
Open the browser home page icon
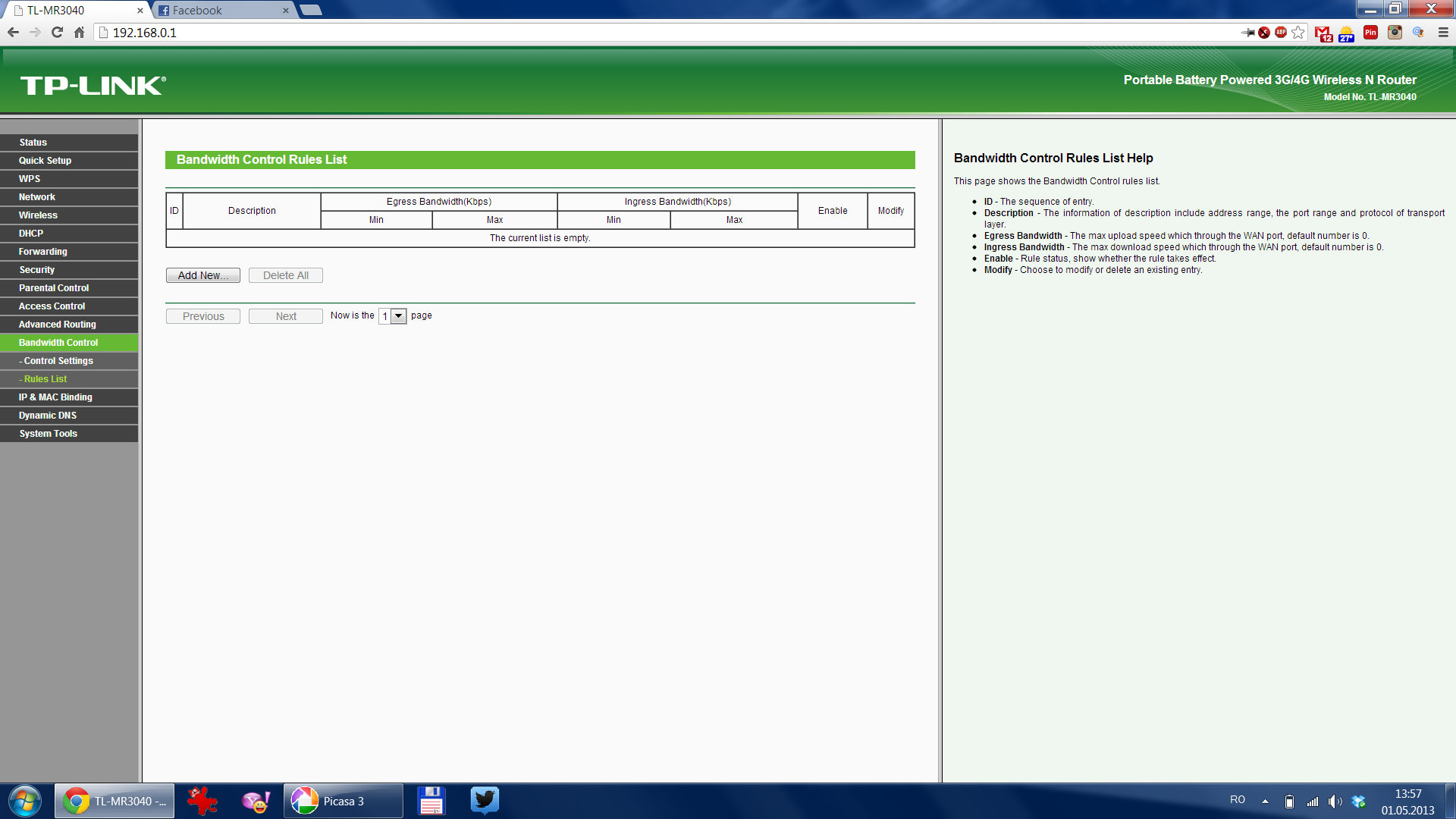(79, 33)
